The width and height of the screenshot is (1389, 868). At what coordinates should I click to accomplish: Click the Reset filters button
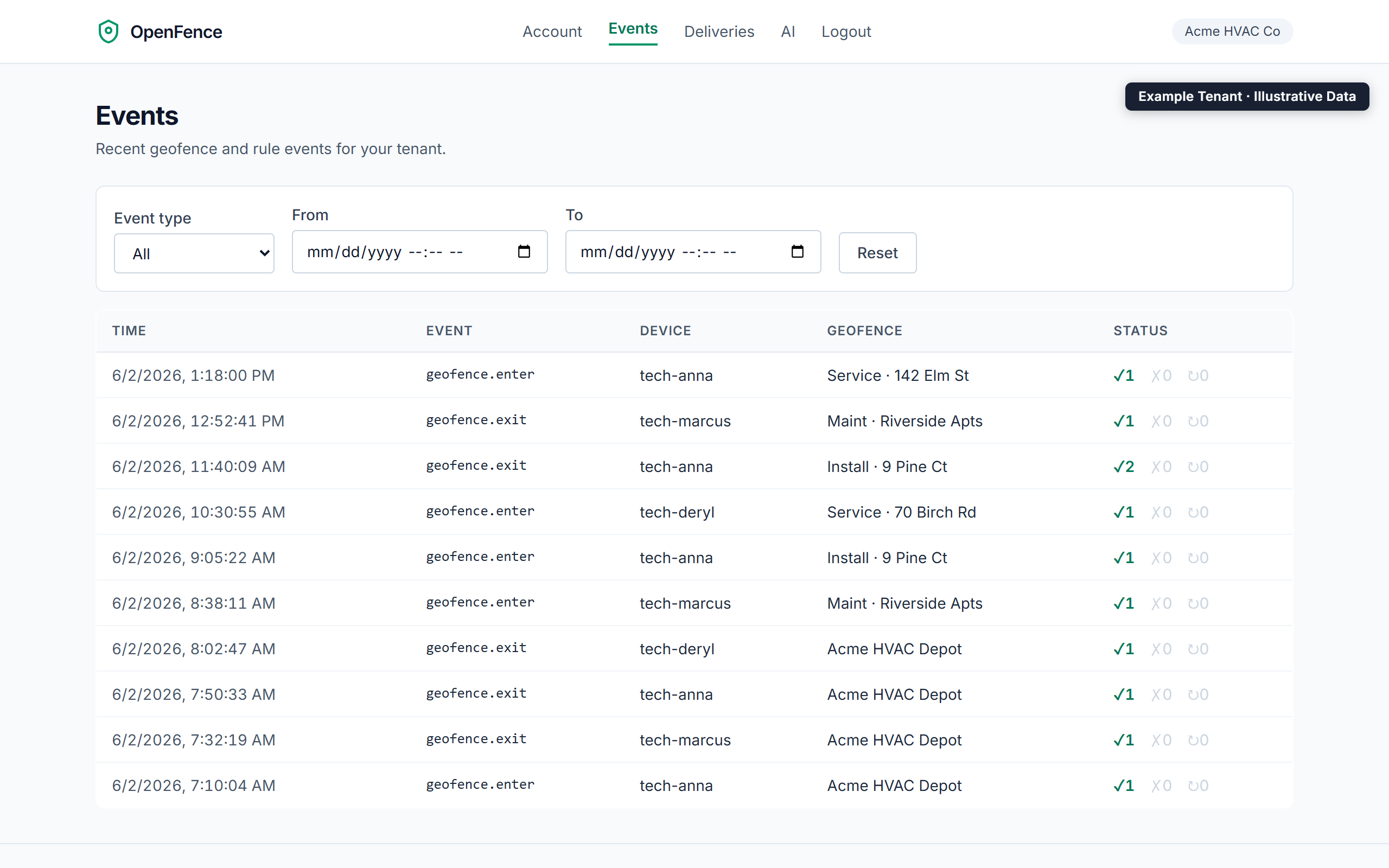point(877,253)
